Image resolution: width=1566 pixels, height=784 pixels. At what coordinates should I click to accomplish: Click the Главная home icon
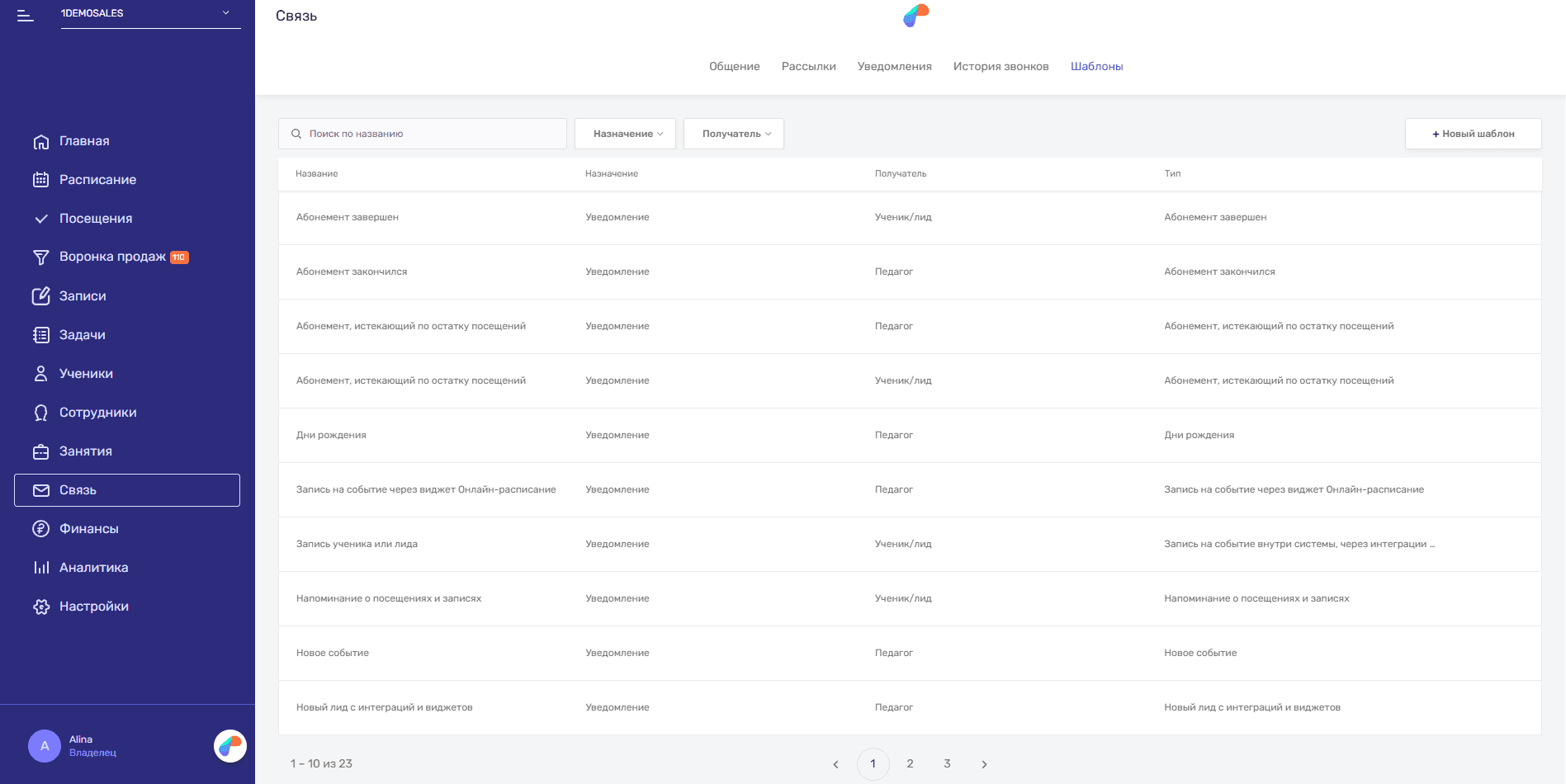pos(41,141)
